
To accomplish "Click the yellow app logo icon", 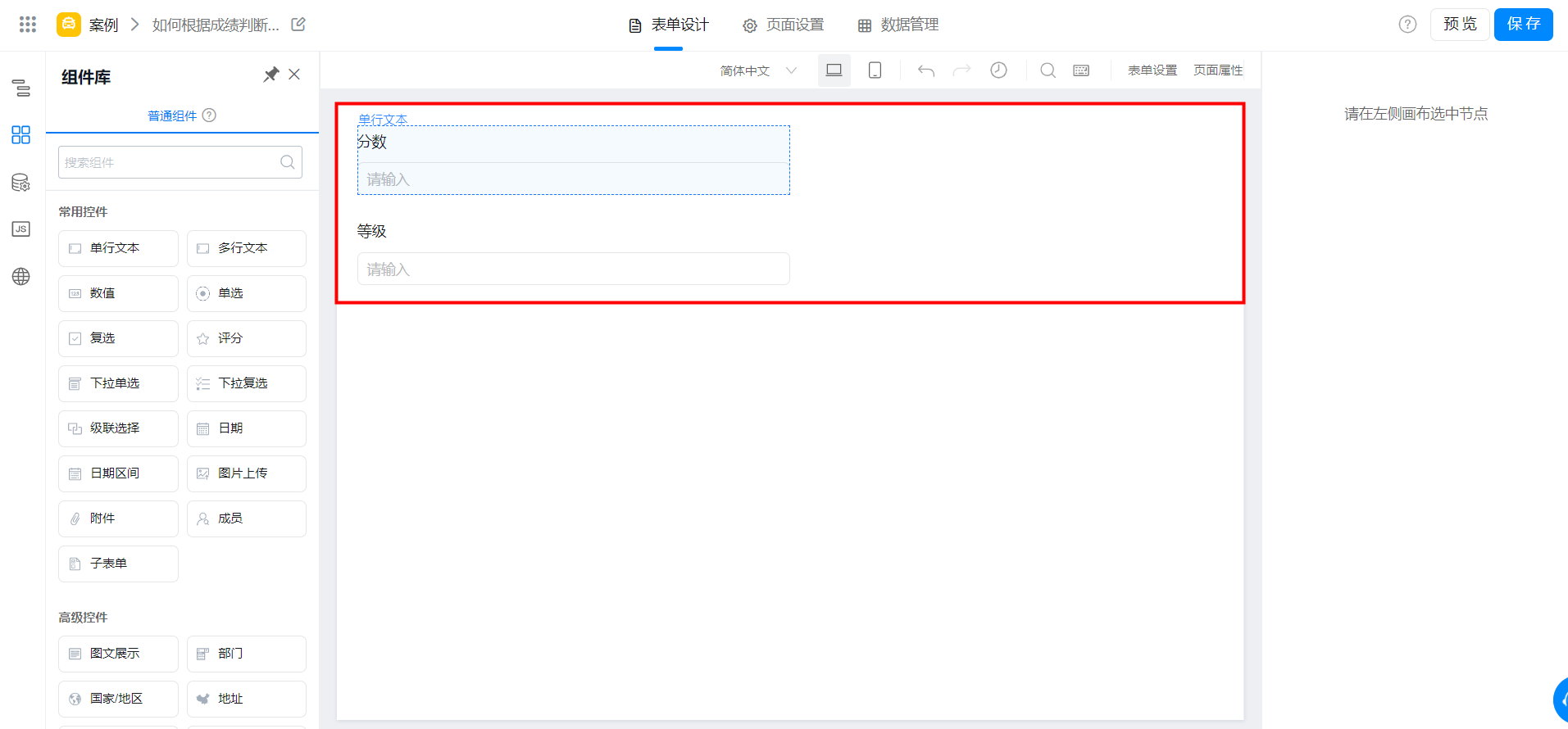I will coord(69,25).
